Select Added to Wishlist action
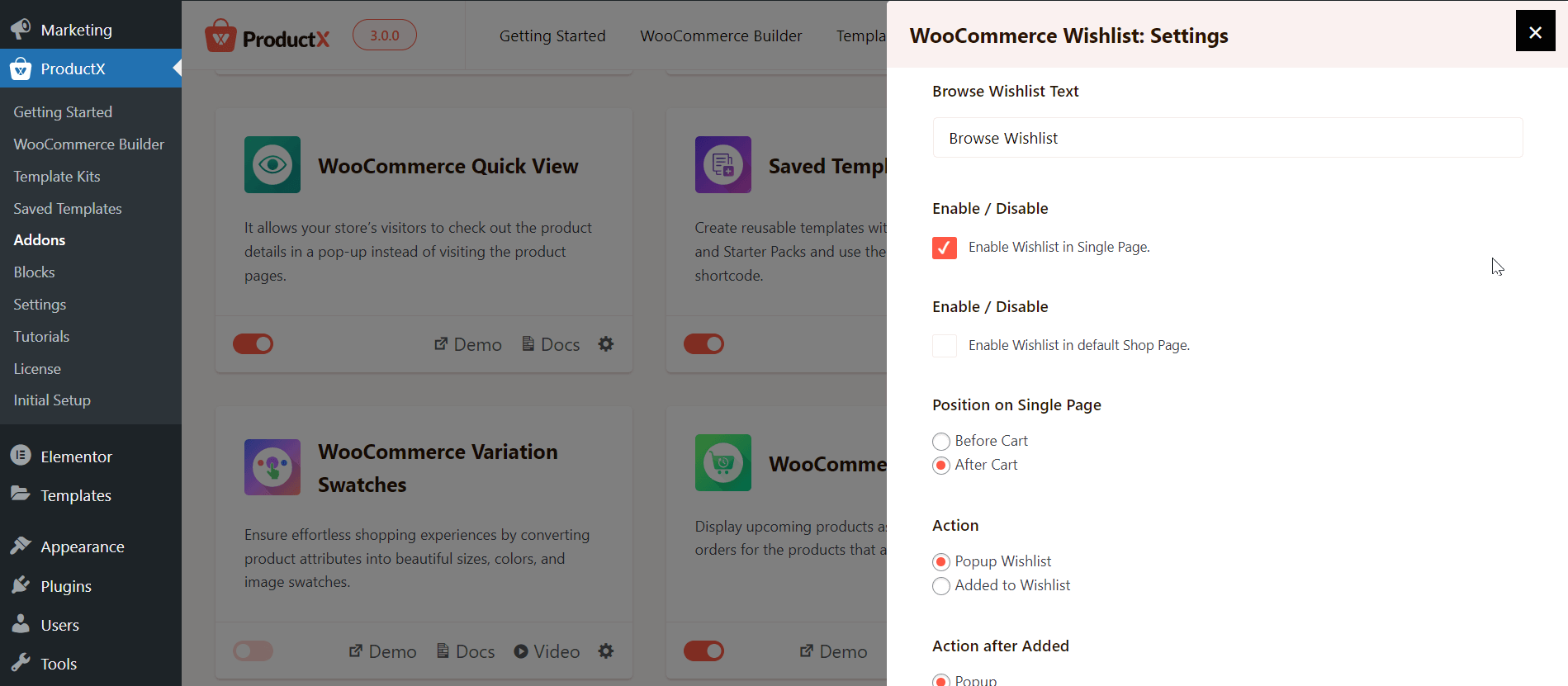The width and height of the screenshot is (1568, 686). 941,586
